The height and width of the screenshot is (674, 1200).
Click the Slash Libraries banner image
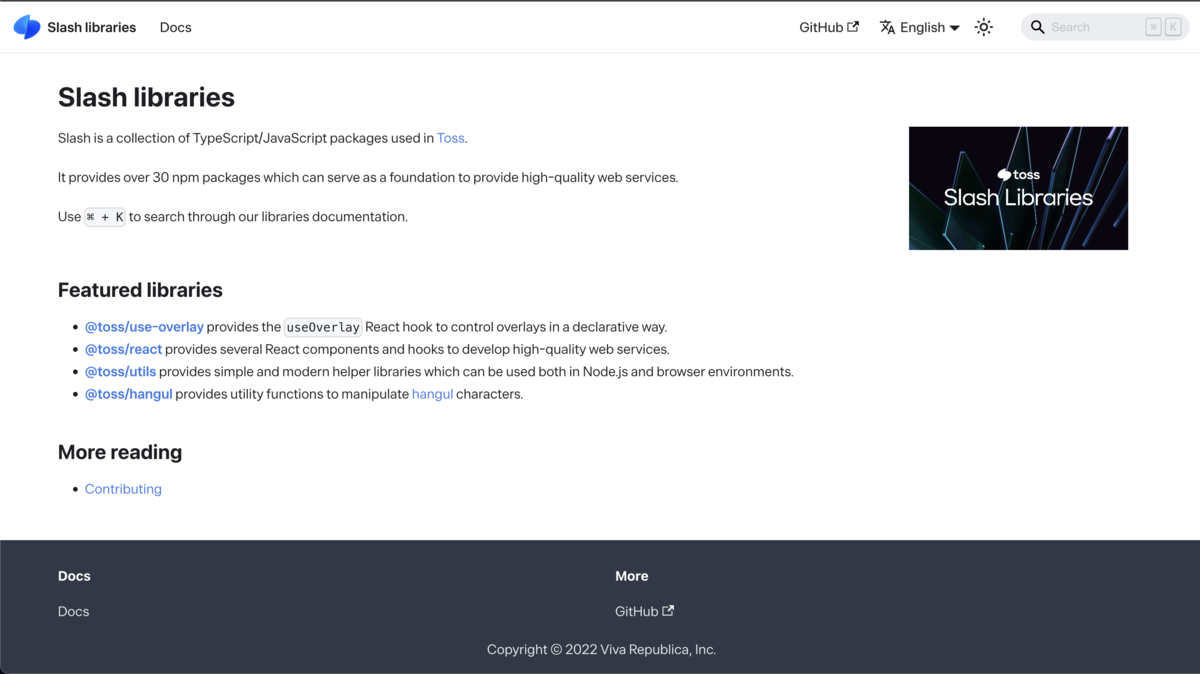point(1018,188)
